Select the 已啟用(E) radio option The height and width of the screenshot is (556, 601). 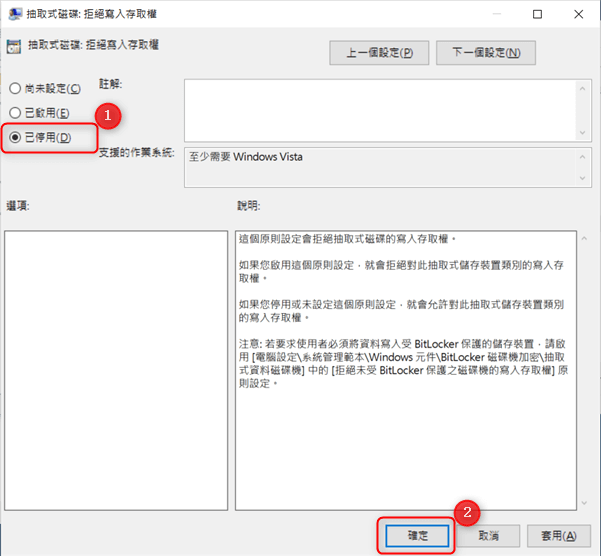(x=39, y=113)
